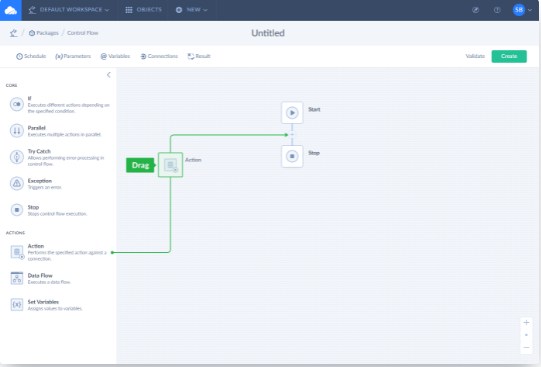
Task: Click the Data Flow action icon
Action: tap(17, 278)
